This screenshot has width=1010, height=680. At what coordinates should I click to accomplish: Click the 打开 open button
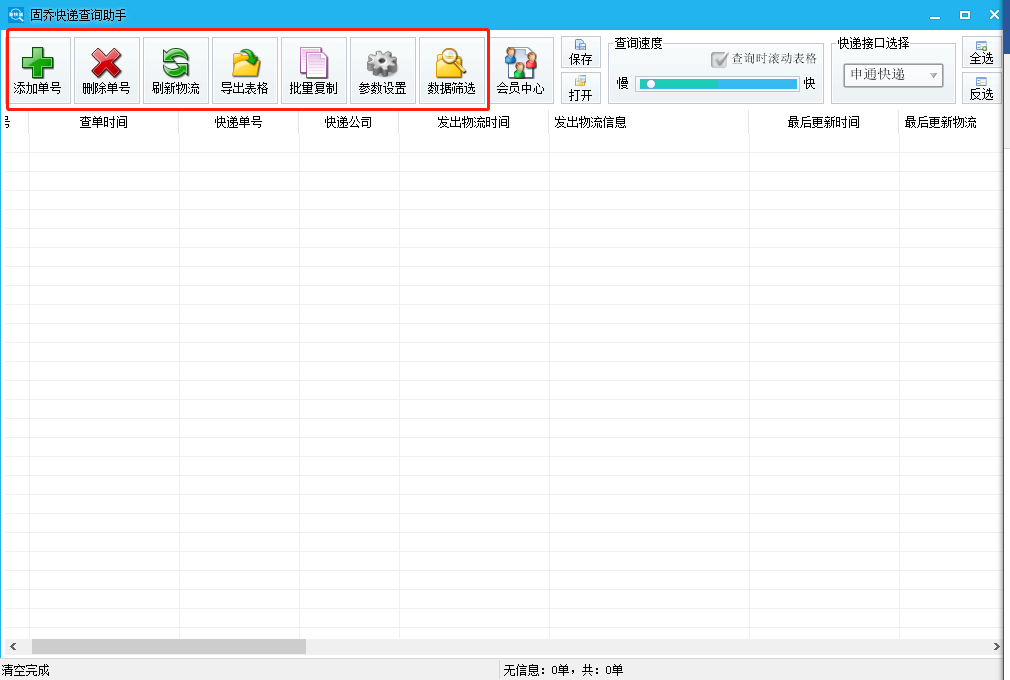[580, 88]
